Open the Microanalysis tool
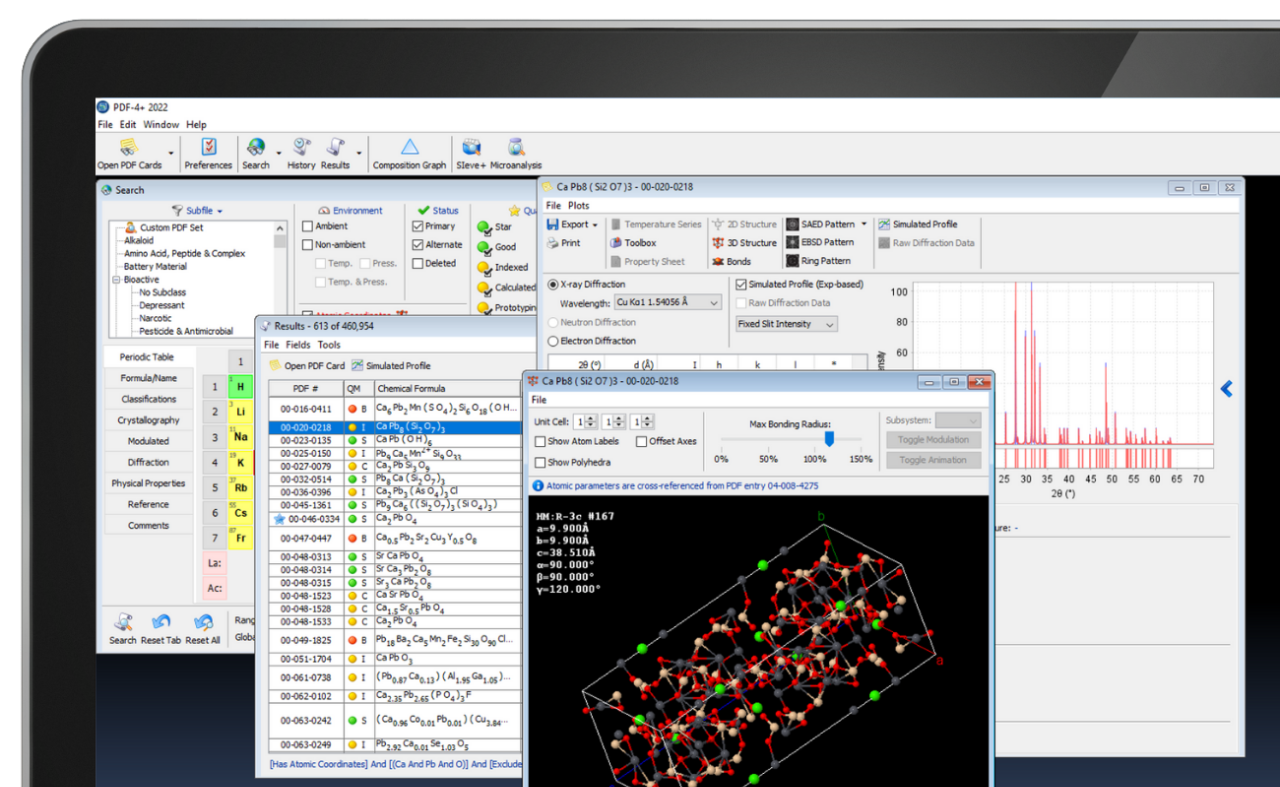Image resolution: width=1280 pixels, height=787 pixels. click(x=516, y=154)
